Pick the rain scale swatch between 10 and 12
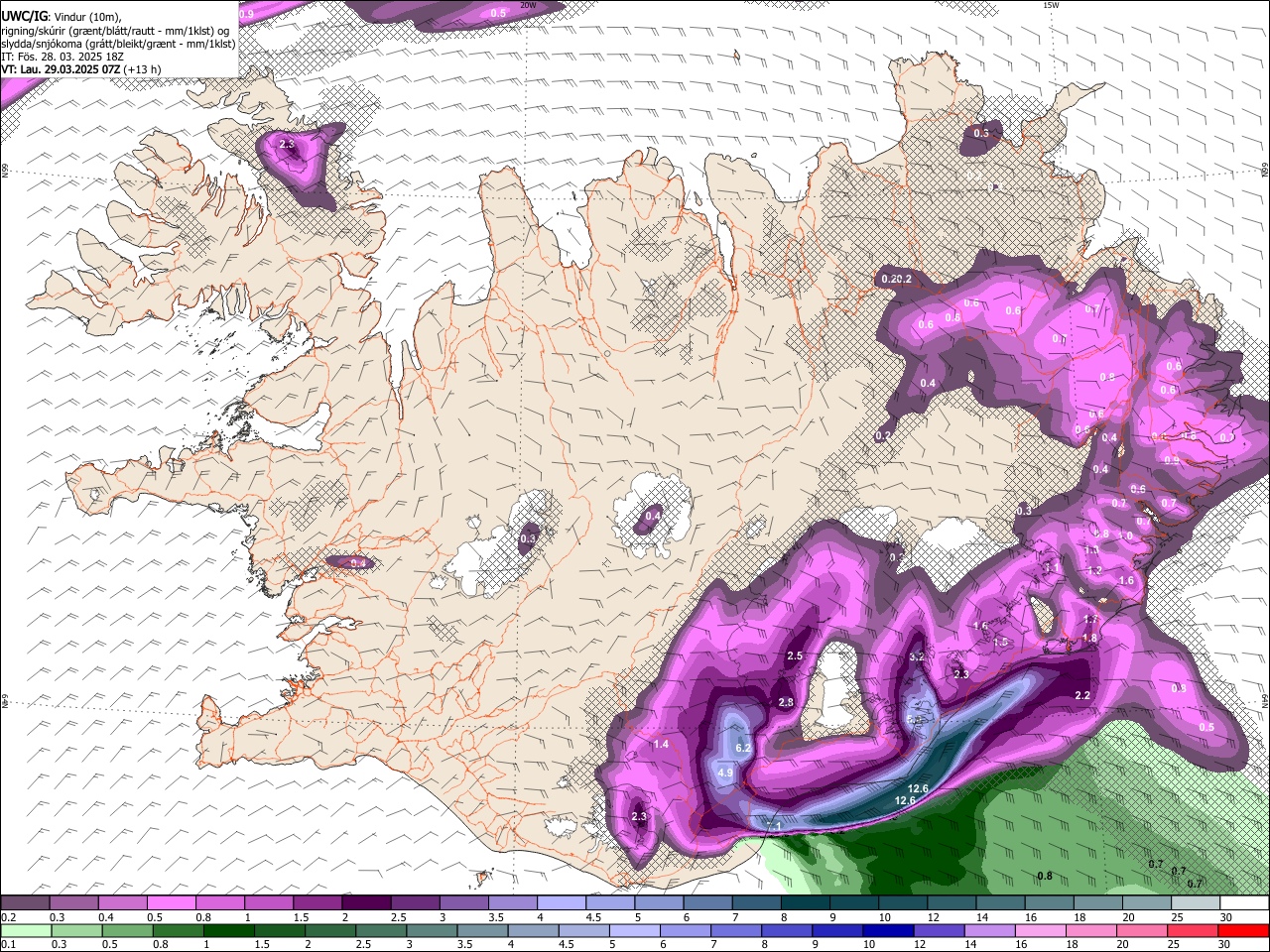1270x952 pixels. tap(889, 930)
